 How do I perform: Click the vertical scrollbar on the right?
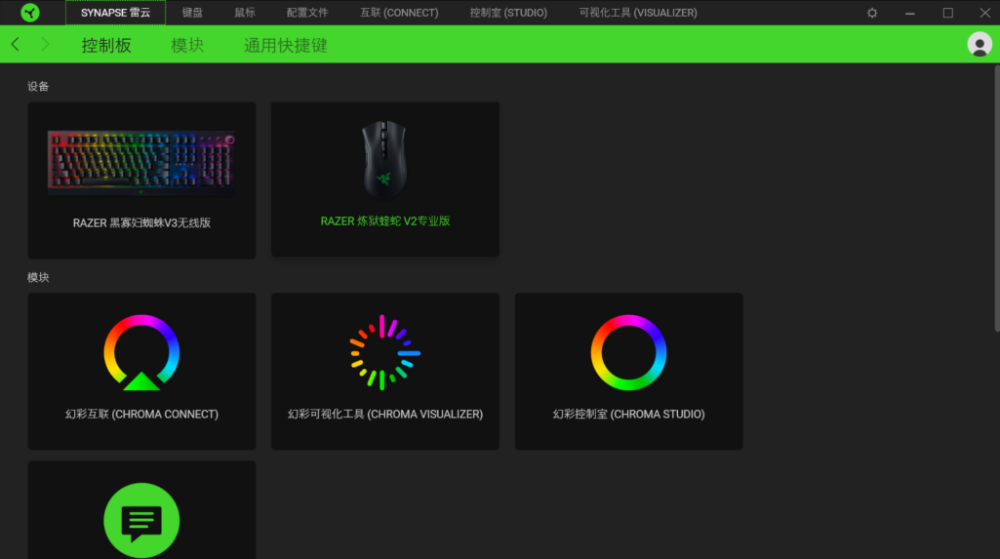[x=997, y=199]
